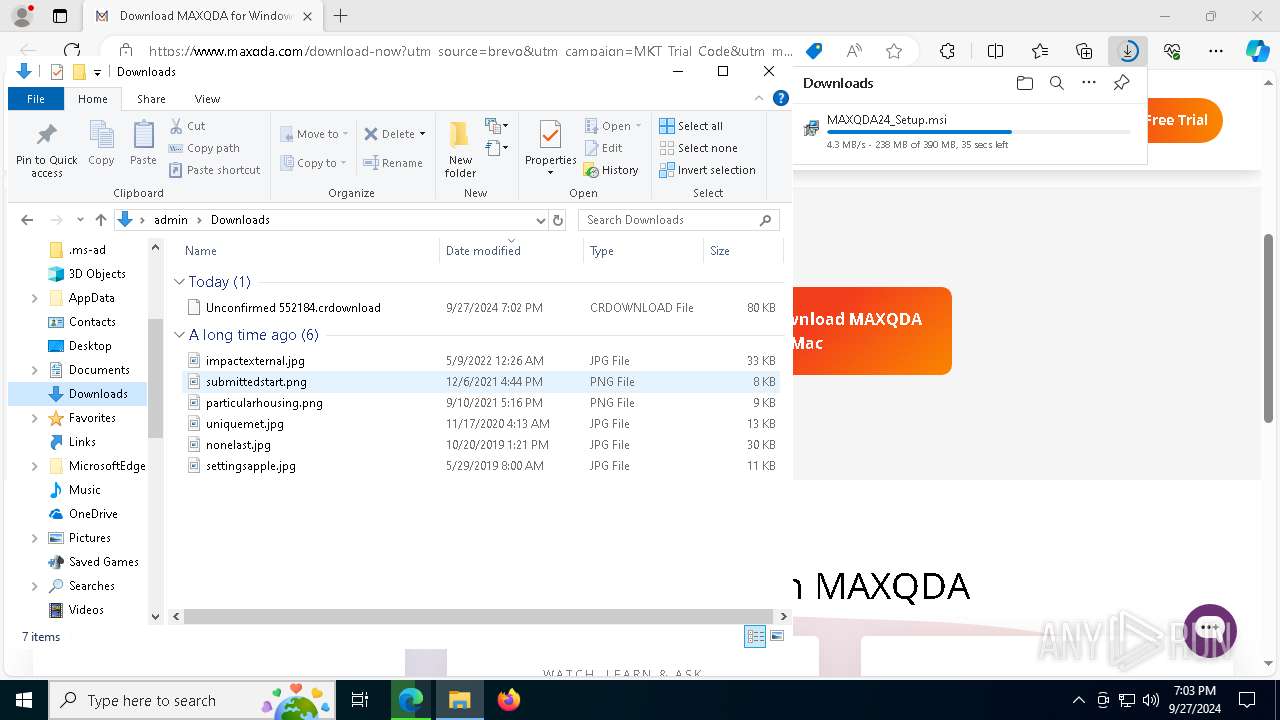Open Edge Extensions puzzle icon
Viewport: 1280px width, 720px height.
pos(947,51)
